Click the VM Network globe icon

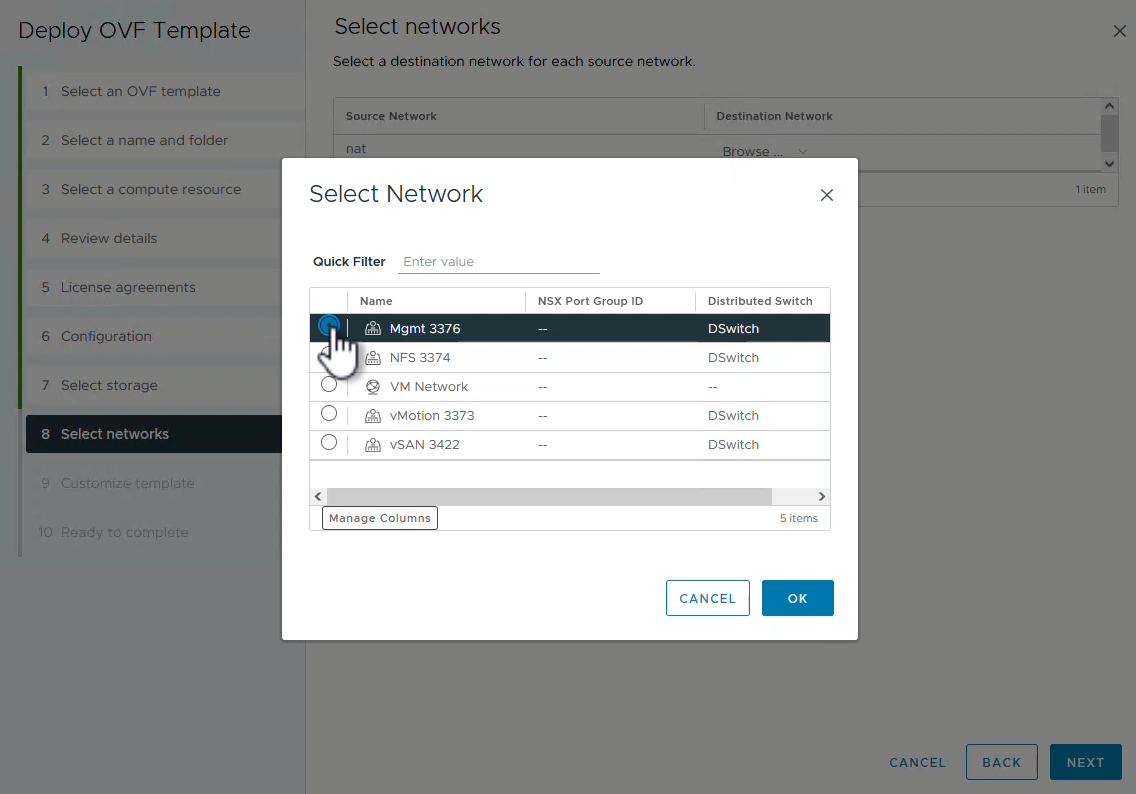[x=373, y=387]
